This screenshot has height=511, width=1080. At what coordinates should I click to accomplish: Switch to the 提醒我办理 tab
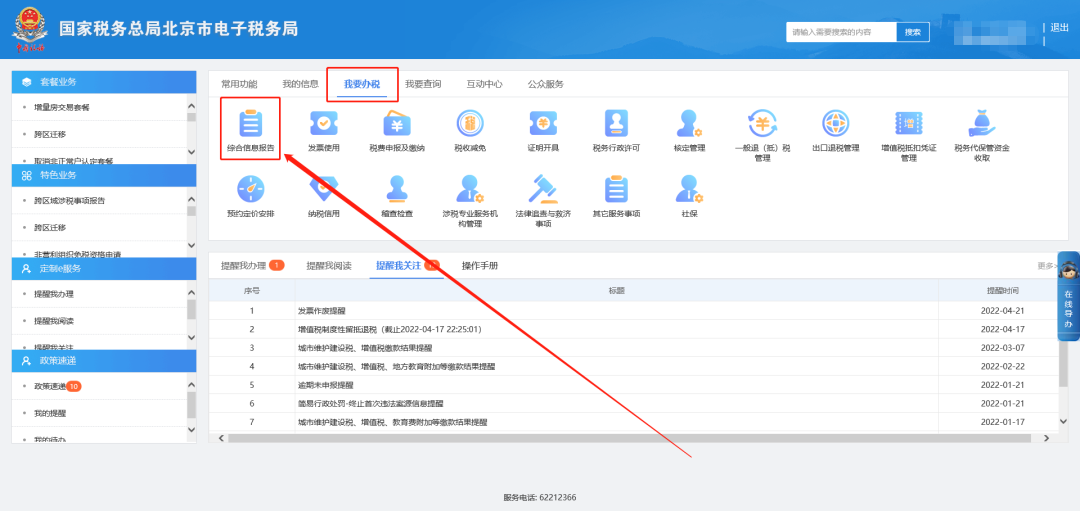pos(244,266)
